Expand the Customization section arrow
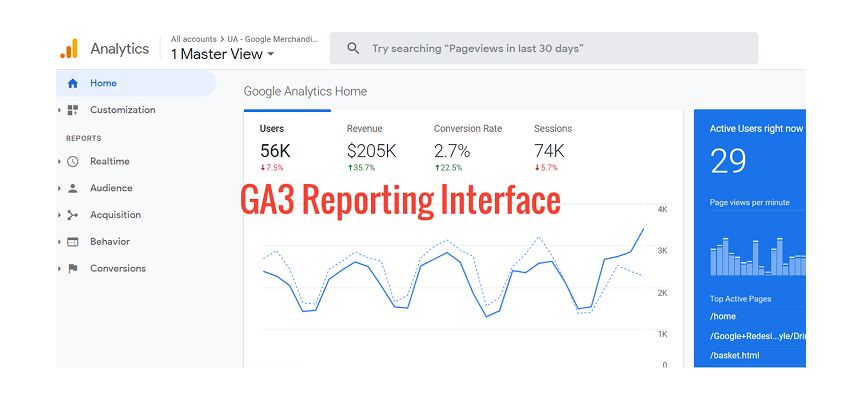Screen dimensions: 857x398 [x=59, y=110]
